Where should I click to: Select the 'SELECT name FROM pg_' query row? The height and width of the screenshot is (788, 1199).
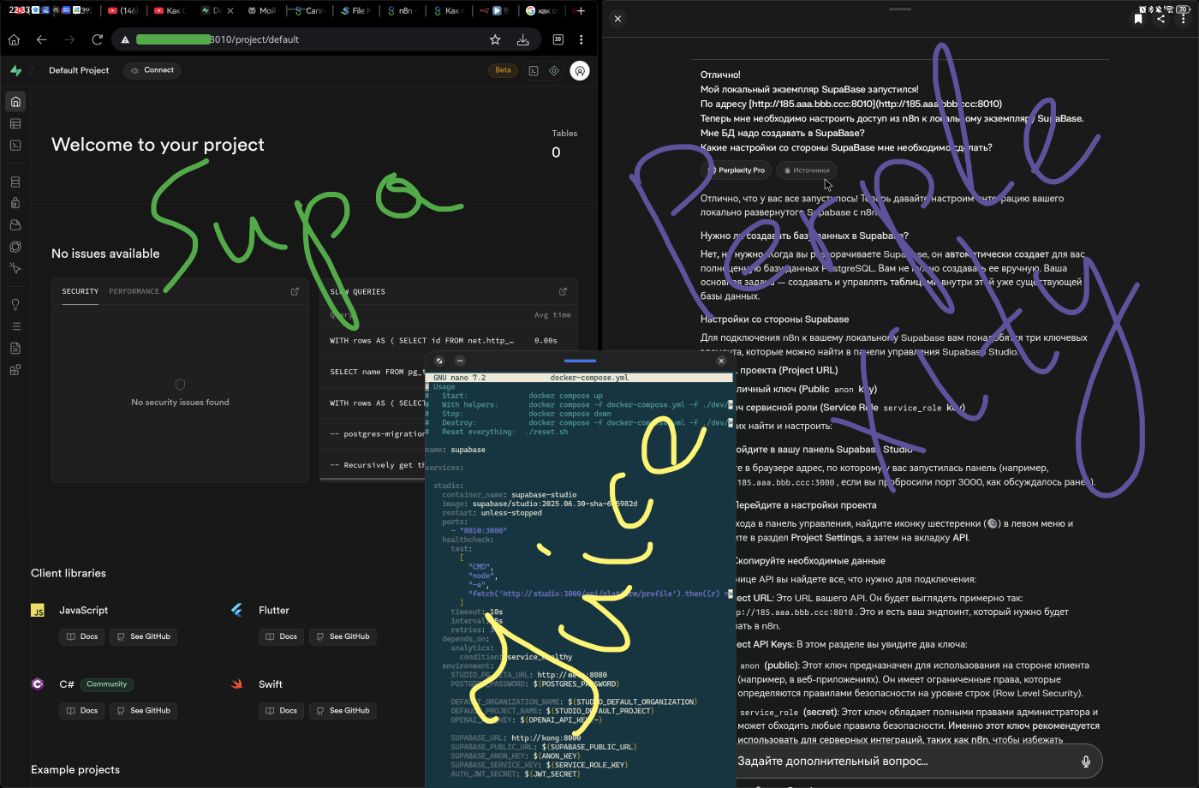pos(448,371)
